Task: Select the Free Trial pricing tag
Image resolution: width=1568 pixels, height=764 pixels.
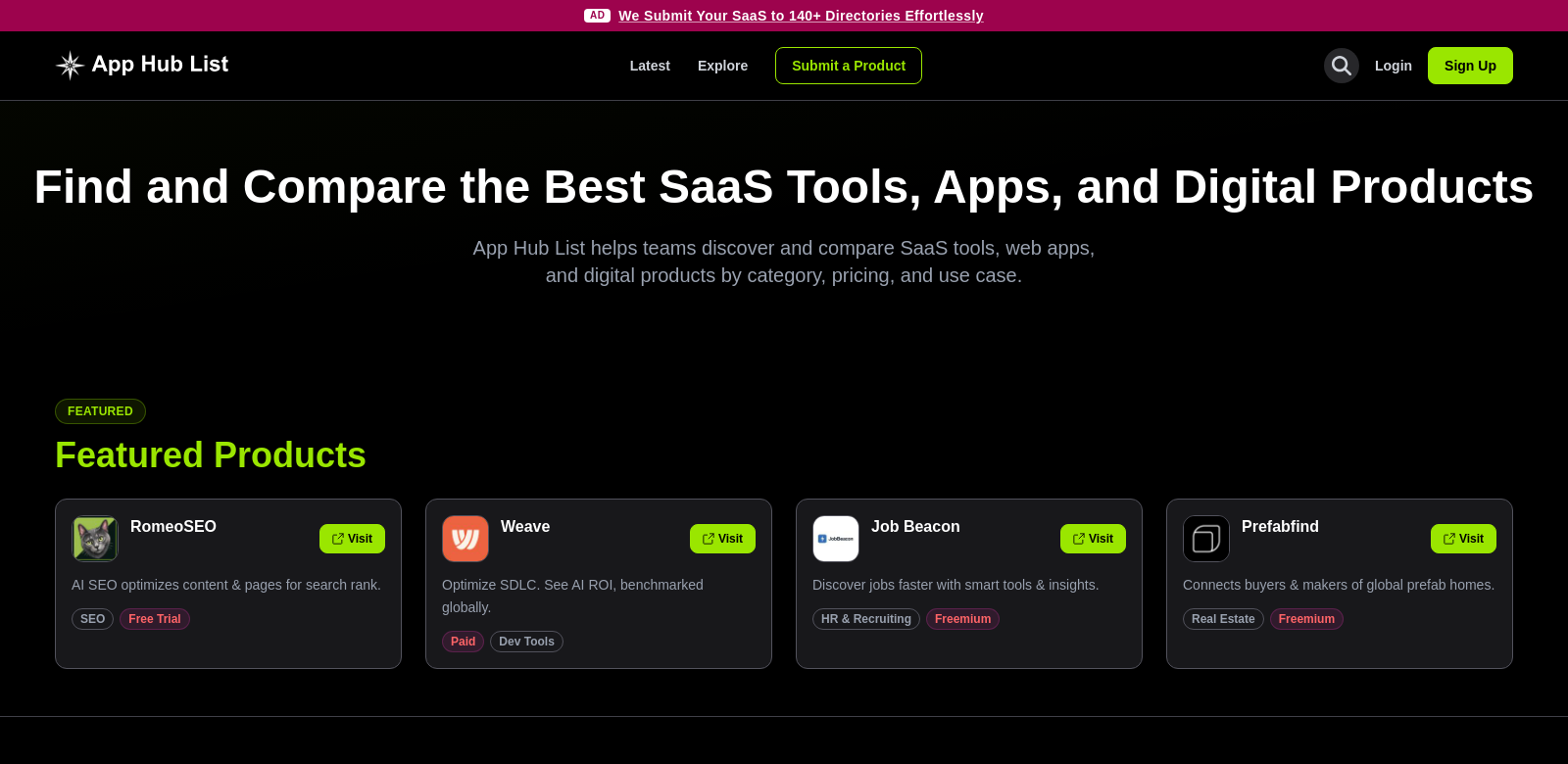Action: pyautogui.click(x=155, y=619)
